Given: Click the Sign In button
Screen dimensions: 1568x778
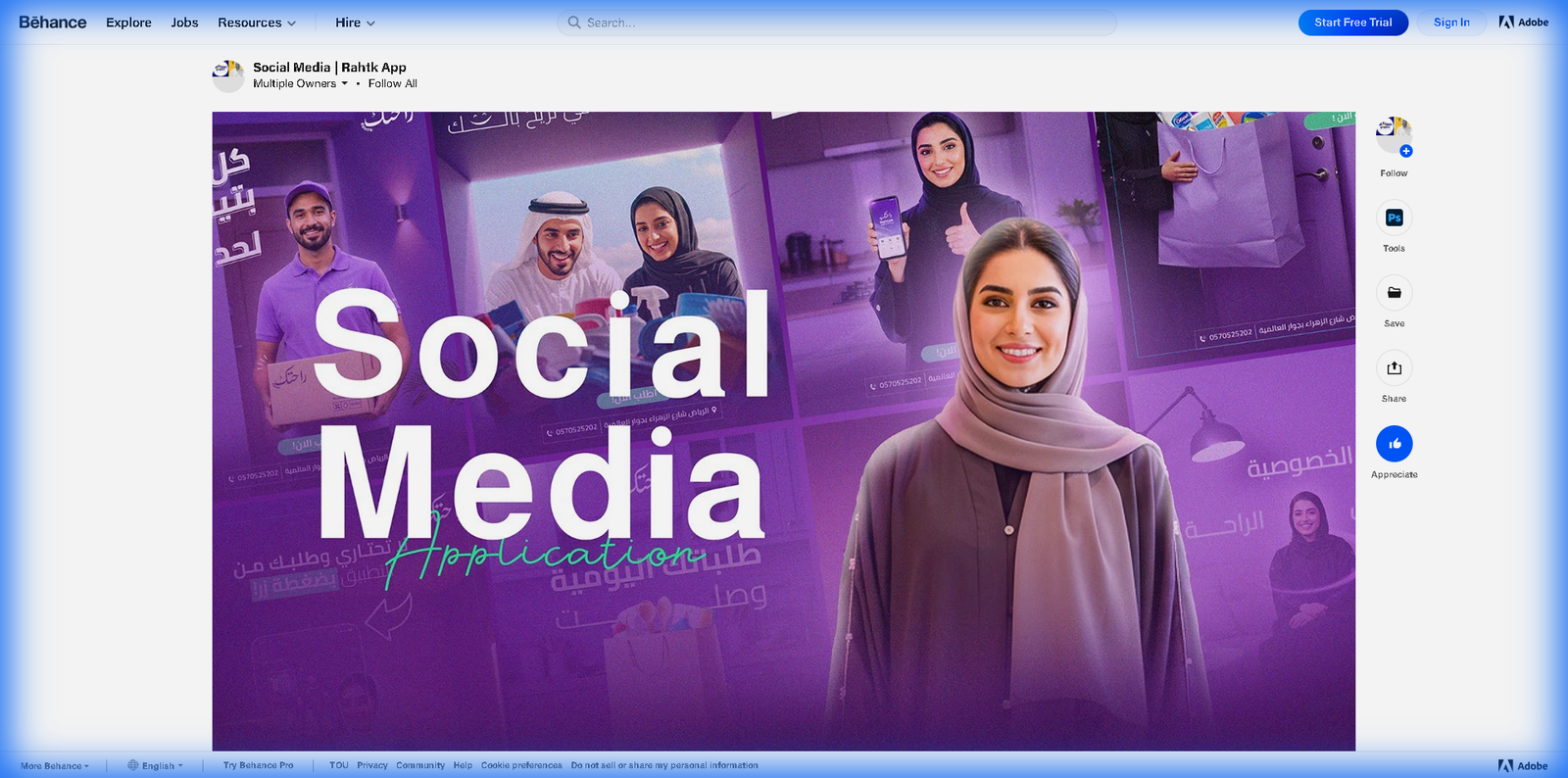Looking at the screenshot, I should tap(1450, 23).
